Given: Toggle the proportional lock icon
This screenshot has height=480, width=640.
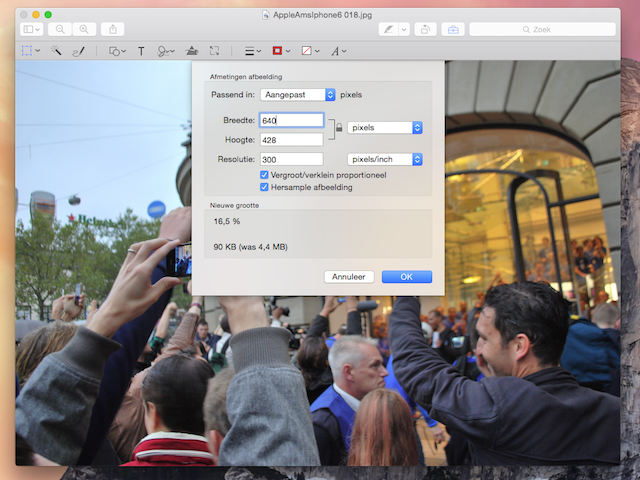Looking at the screenshot, I should tap(339, 128).
